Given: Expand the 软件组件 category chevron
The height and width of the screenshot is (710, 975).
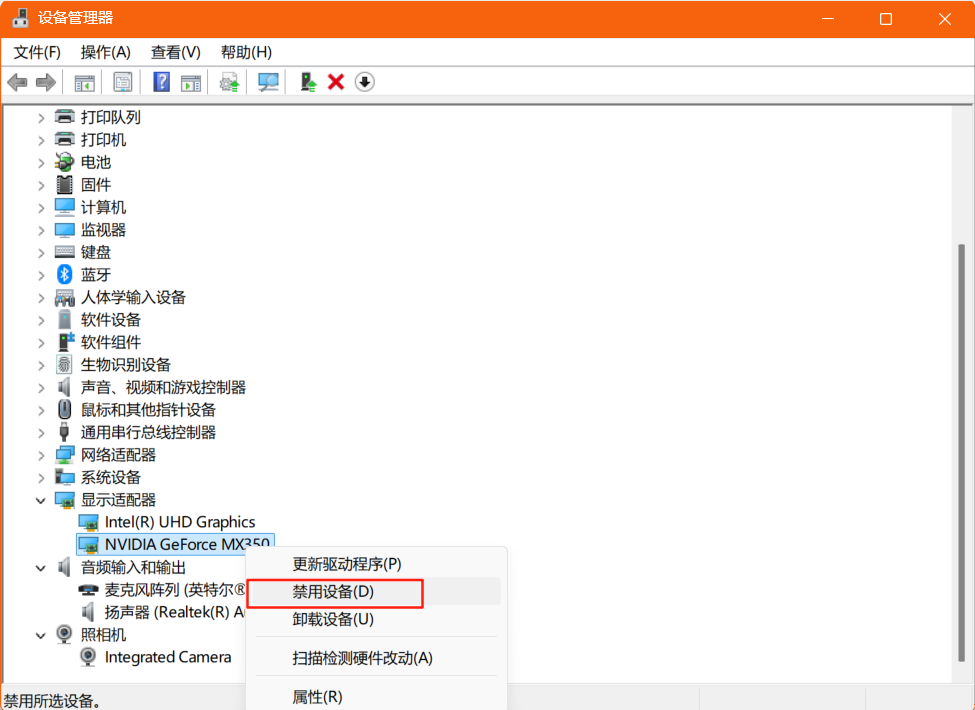Looking at the screenshot, I should click(x=41, y=343).
